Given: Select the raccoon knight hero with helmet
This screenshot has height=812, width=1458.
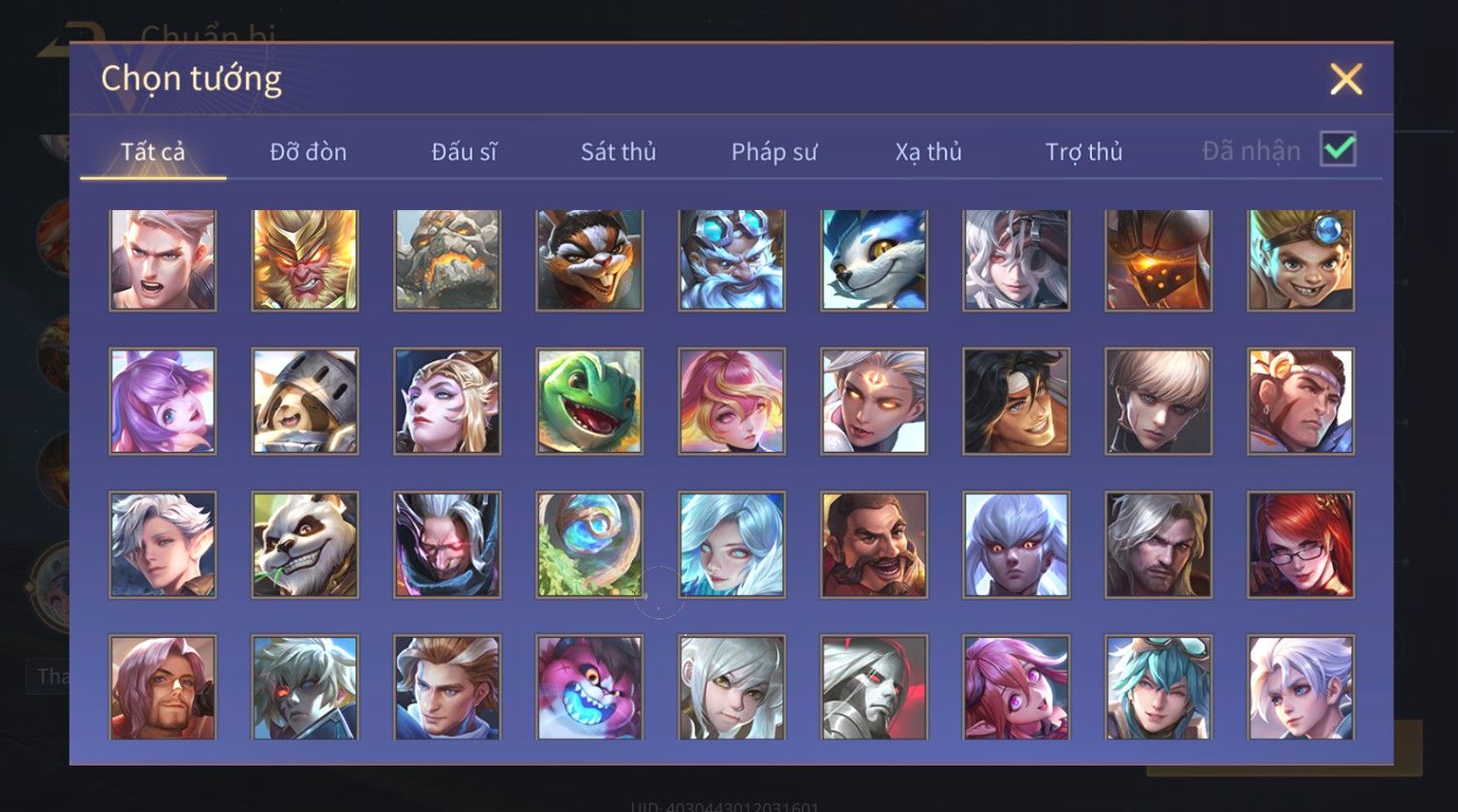Looking at the screenshot, I should click(305, 402).
